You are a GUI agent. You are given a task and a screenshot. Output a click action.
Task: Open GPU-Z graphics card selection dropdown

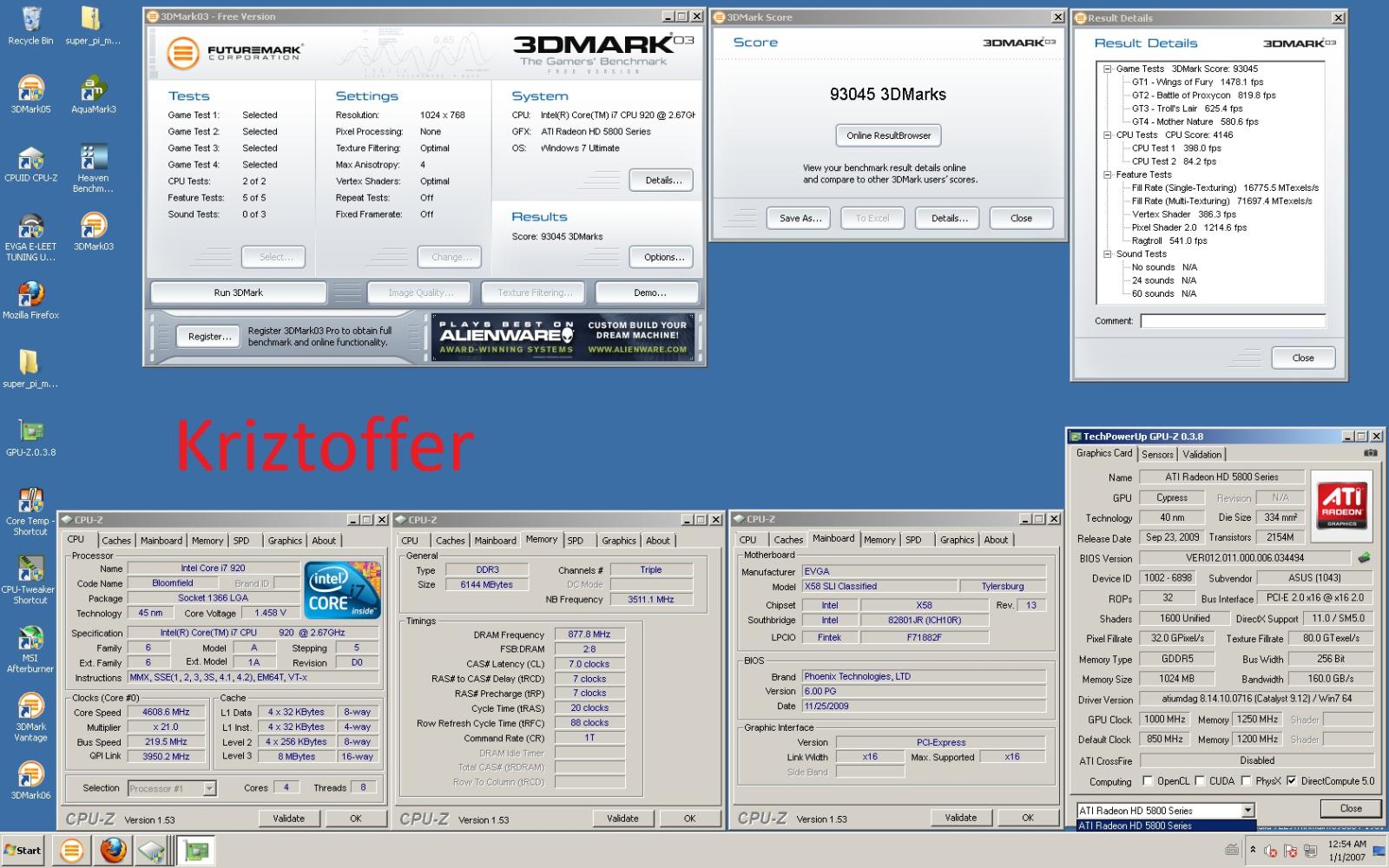(x=1247, y=810)
